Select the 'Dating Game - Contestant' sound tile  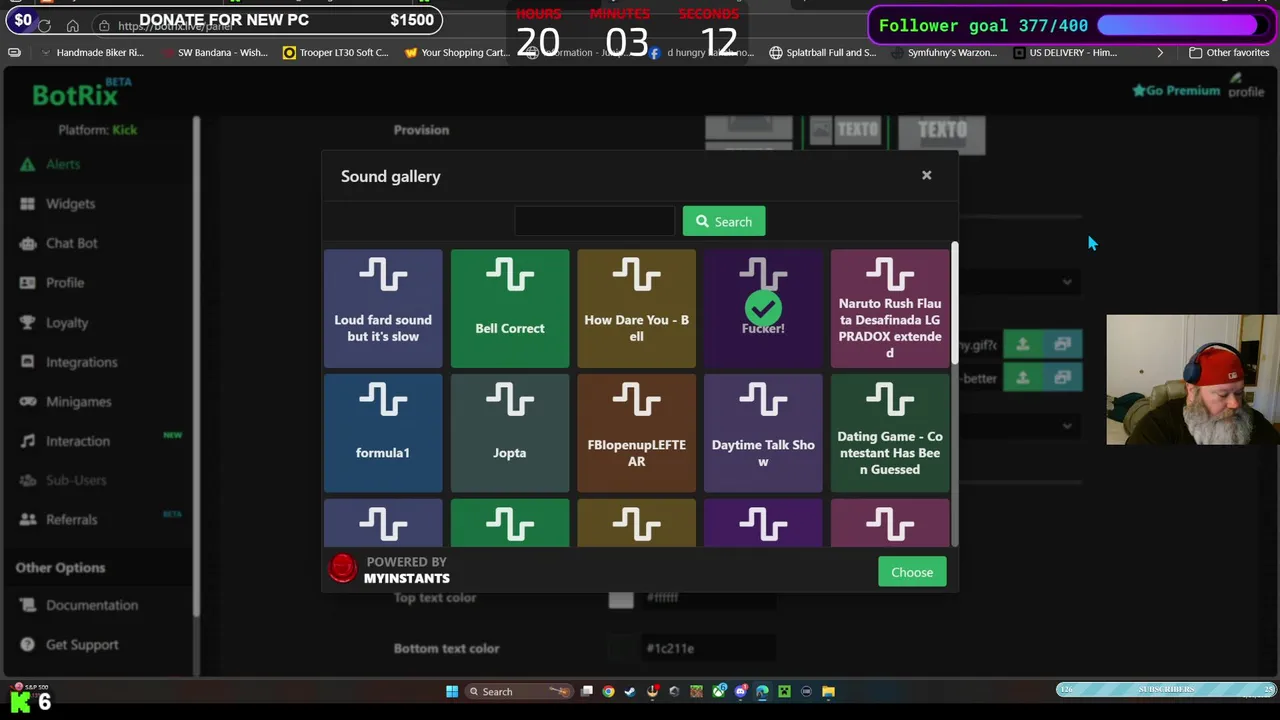click(x=890, y=433)
